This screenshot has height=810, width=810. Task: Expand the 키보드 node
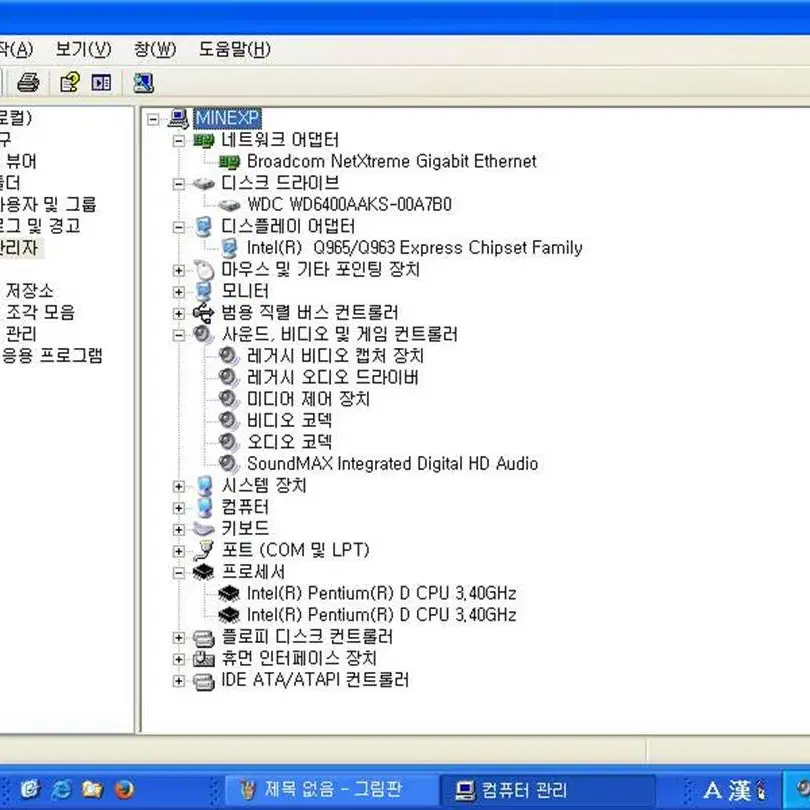179,529
